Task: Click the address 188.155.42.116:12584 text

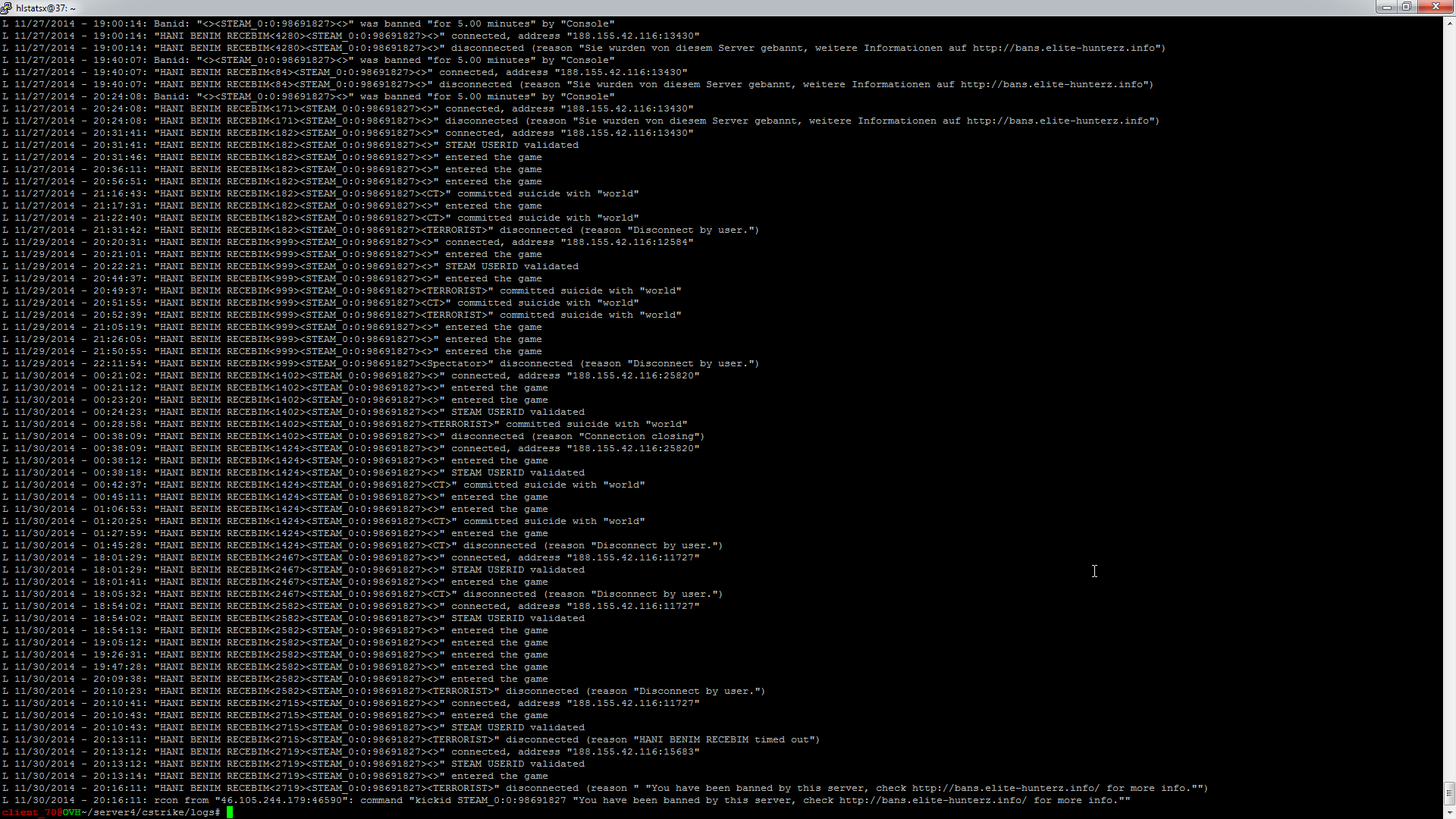Action: (x=626, y=242)
